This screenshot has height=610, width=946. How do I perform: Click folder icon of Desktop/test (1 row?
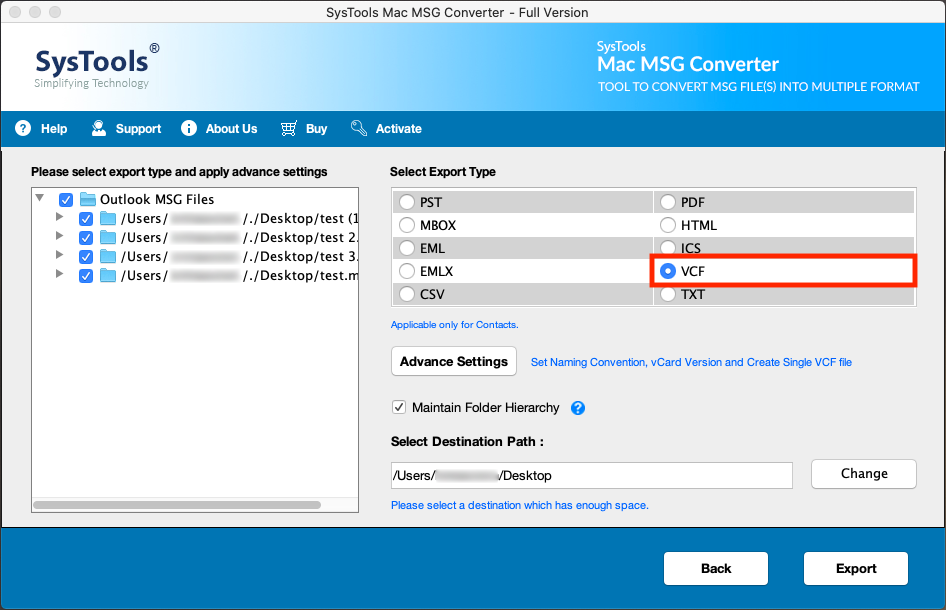(x=108, y=218)
